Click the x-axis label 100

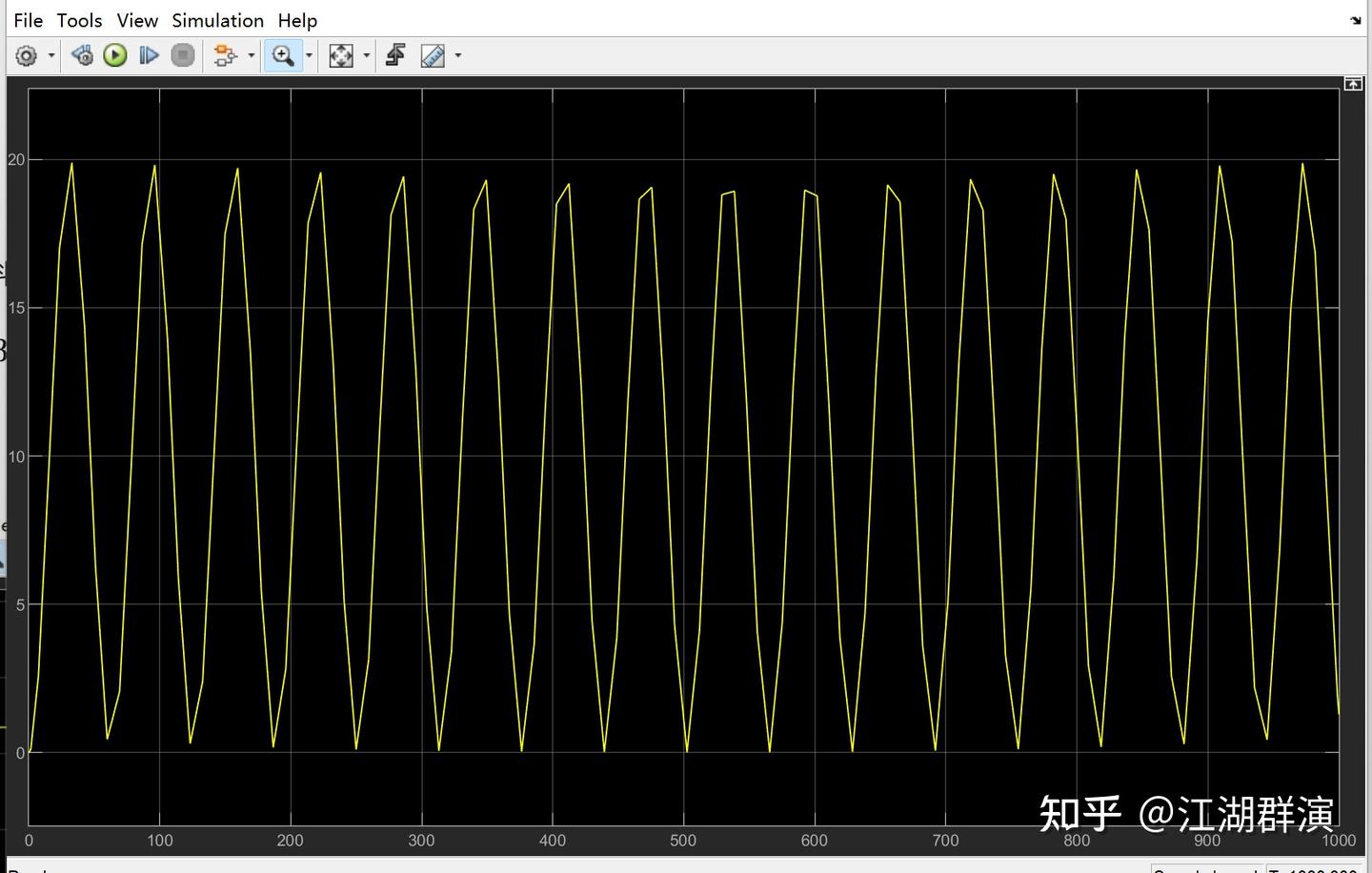point(160,841)
